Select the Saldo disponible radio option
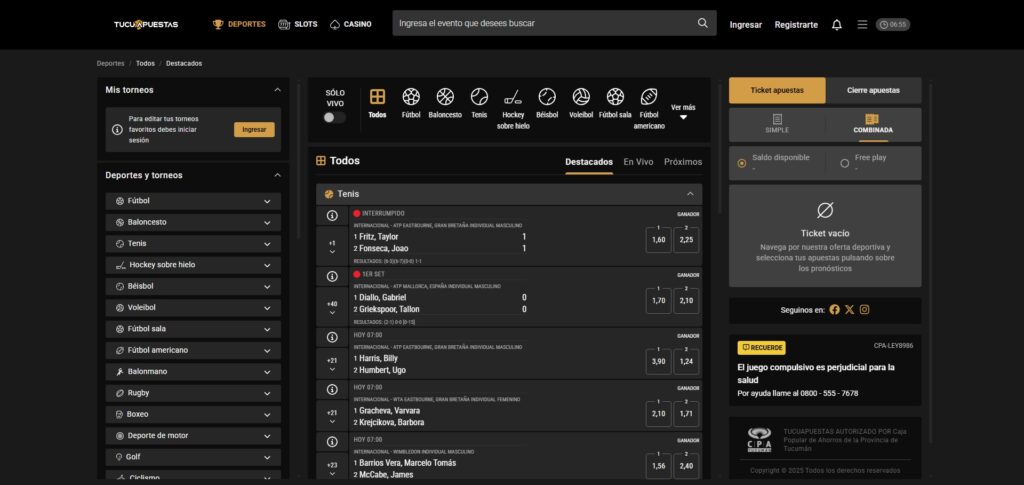Image resolution: width=1024 pixels, height=485 pixels. (742, 163)
